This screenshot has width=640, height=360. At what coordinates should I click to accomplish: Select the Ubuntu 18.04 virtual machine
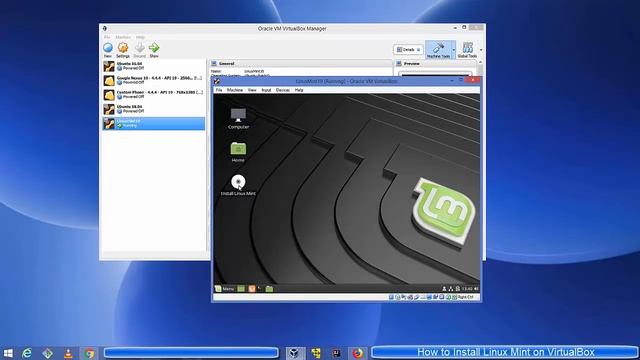154,109
